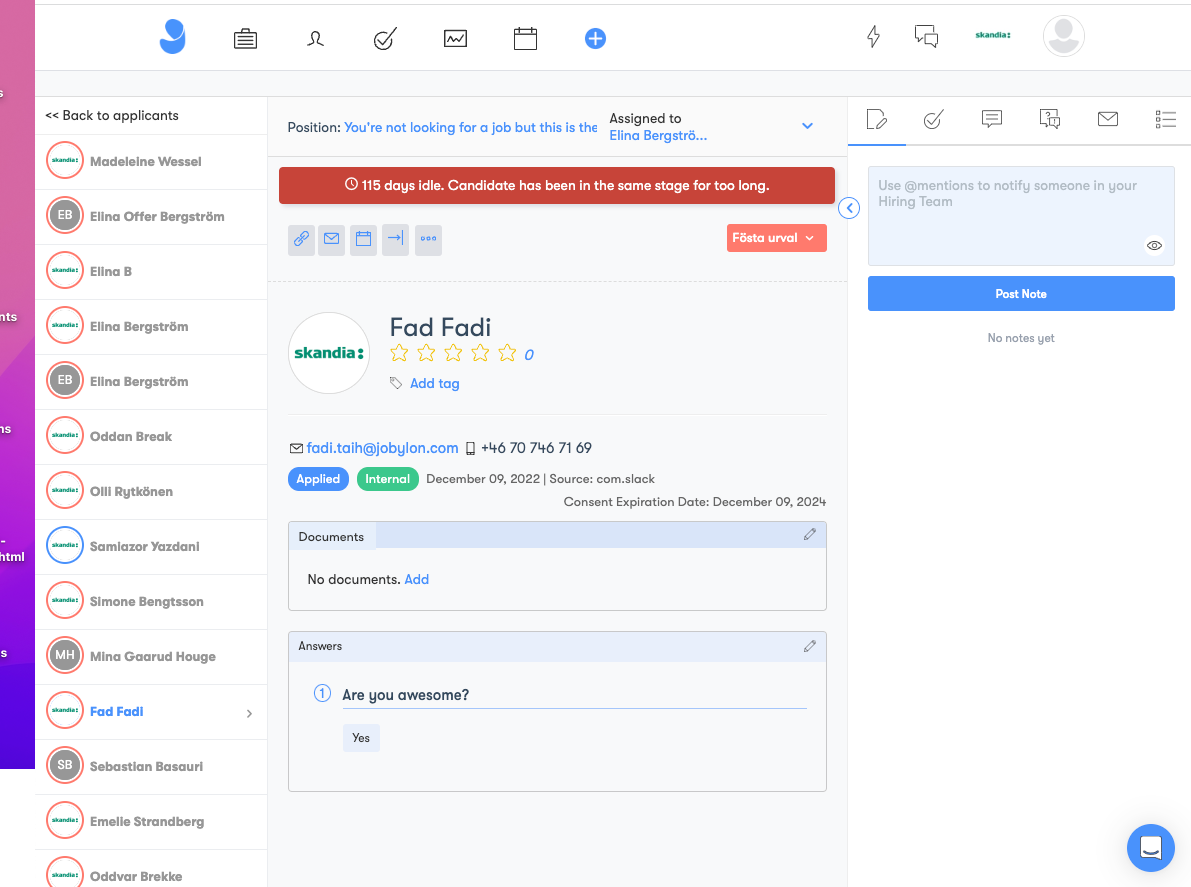
Task: Click the Internal status badge
Action: (387, 479)
